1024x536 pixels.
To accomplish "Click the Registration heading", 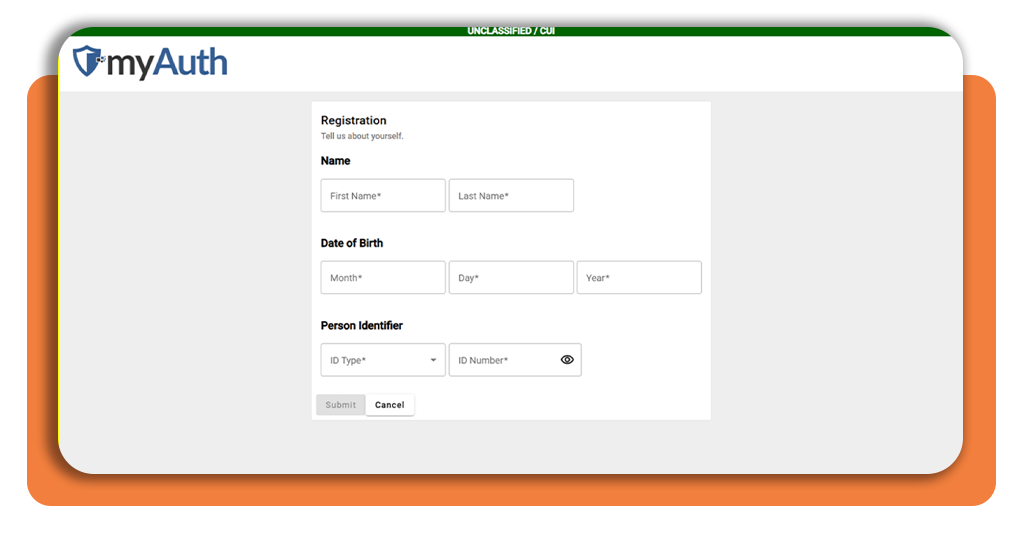I will pyautogui.click(x=353, y=120).
